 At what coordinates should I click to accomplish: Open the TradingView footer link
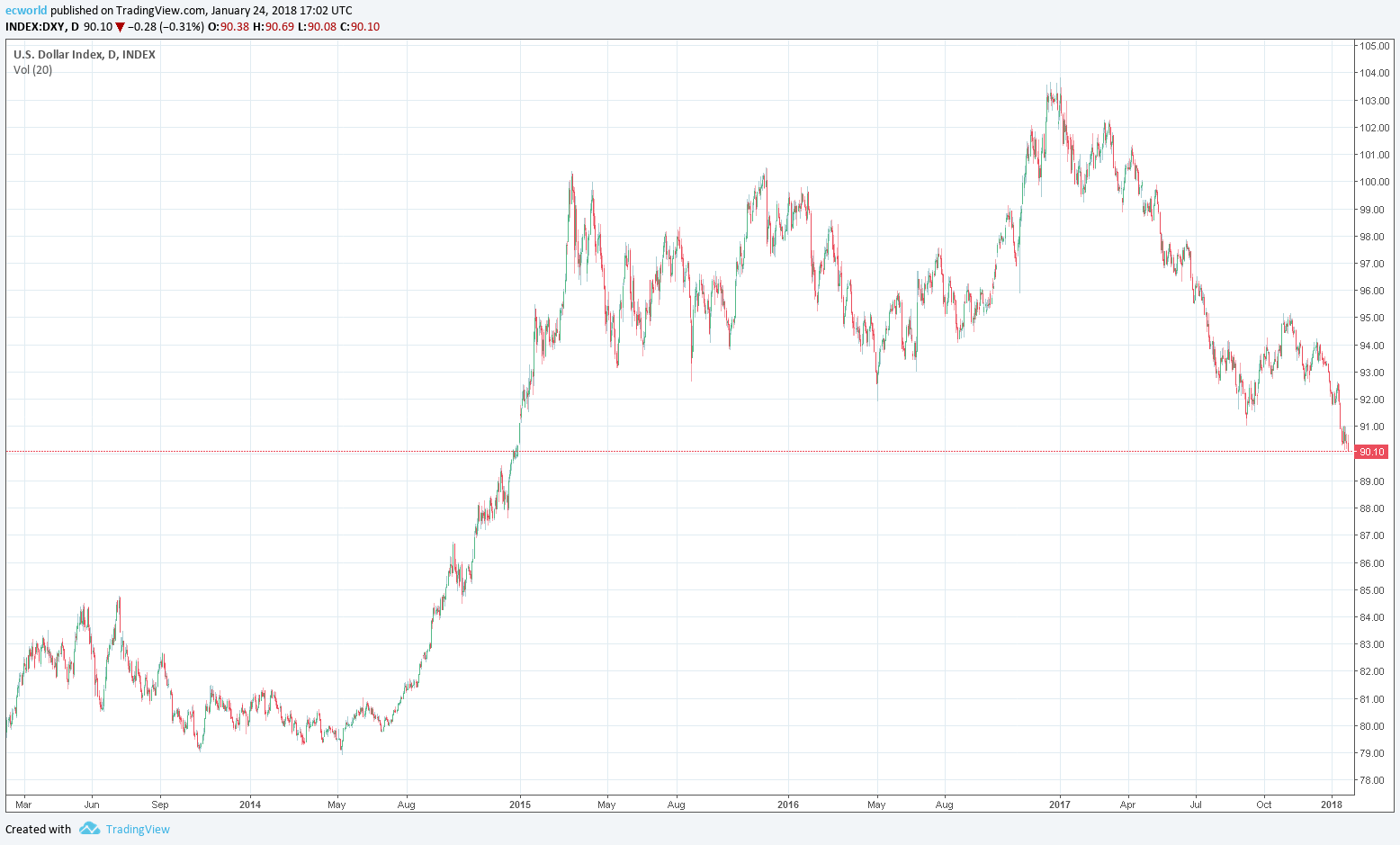coord(138,830)
